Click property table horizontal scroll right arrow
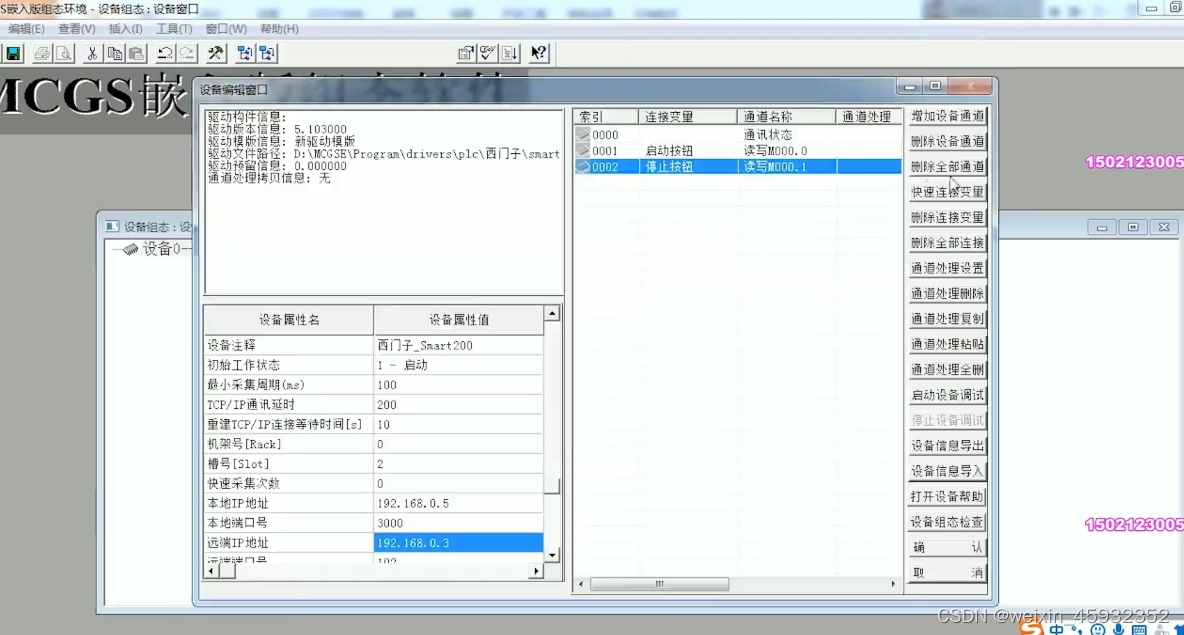 click(x=536, y=571)
